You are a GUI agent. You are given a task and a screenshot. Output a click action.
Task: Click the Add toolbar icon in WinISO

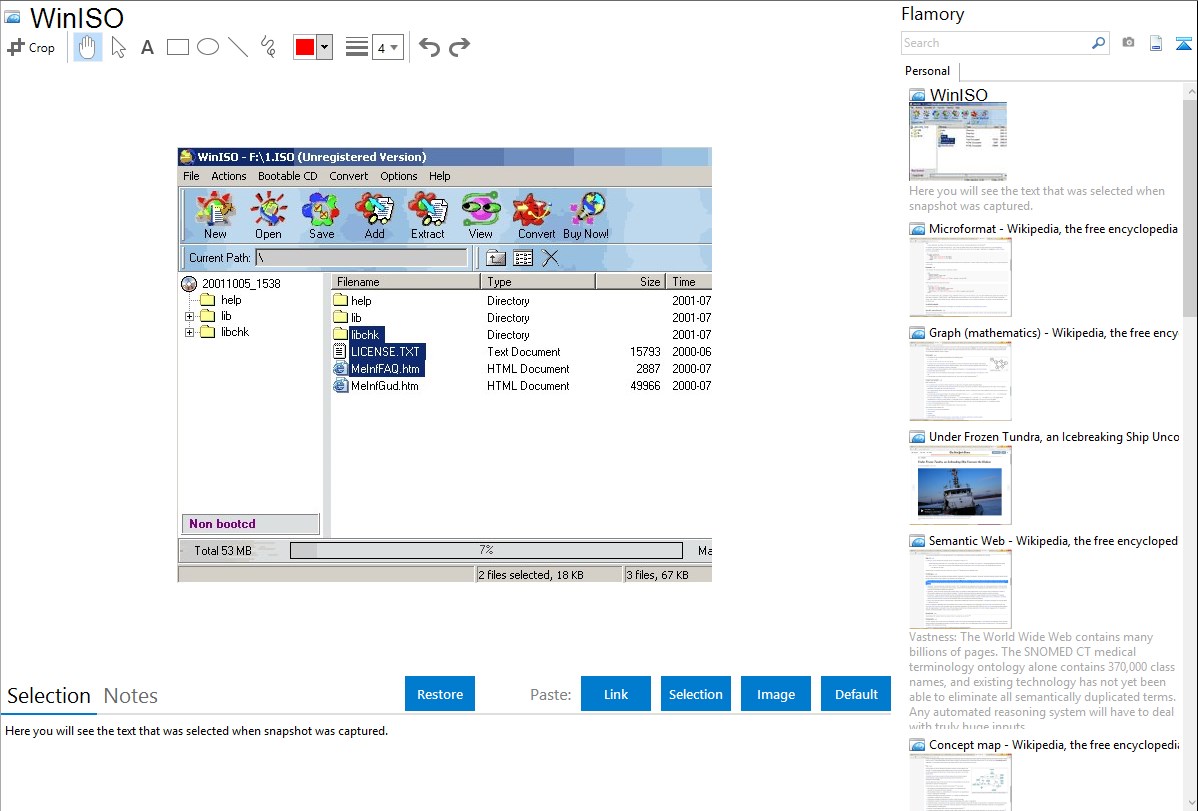tap(374, 215)
